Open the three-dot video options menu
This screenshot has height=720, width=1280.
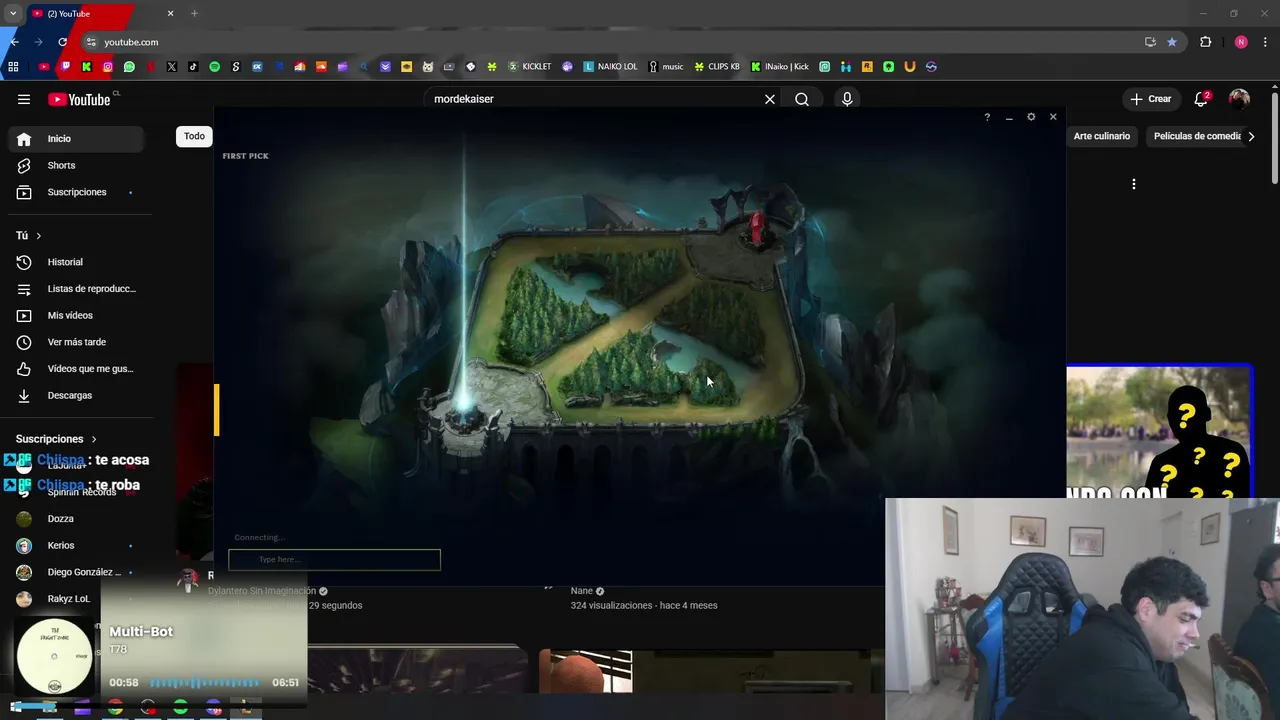pyautogui.click(x=1134, y=184)
